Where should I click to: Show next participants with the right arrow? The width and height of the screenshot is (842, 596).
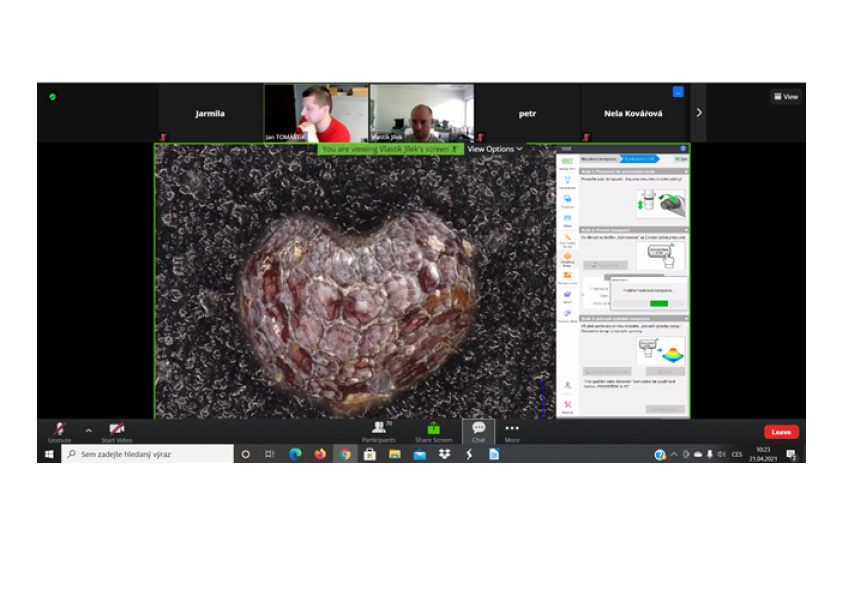coord(698,113)
